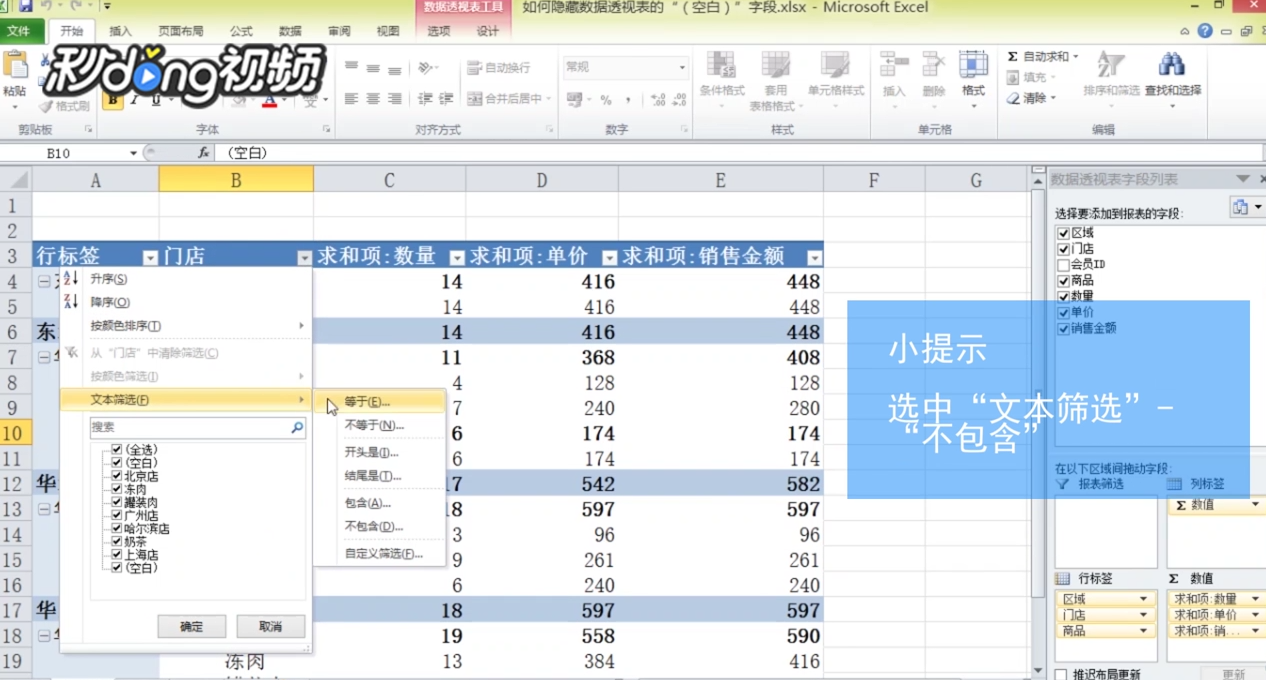The image size is (1266, 680).
Task: Switch to the 插入 (Insert) ribbon tab
Action: tap(120, 31)
